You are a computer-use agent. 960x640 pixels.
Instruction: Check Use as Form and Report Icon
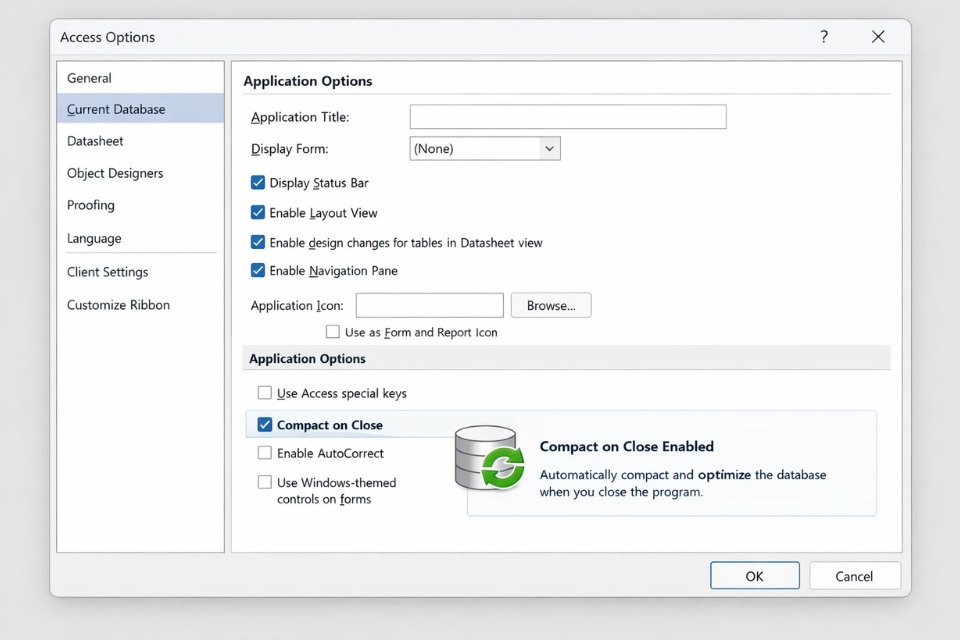[333, 332]
